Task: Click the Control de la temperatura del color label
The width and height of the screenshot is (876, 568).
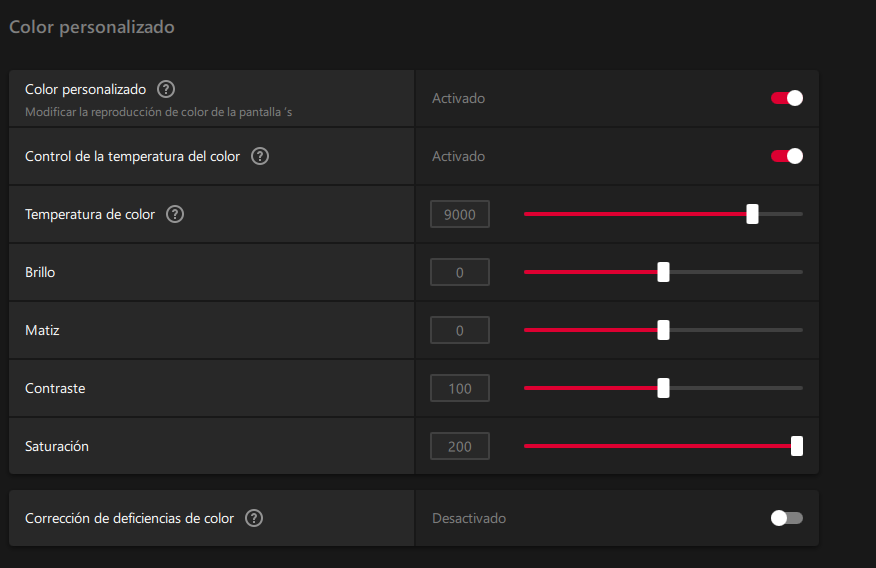Action: [x=132, y=156]
